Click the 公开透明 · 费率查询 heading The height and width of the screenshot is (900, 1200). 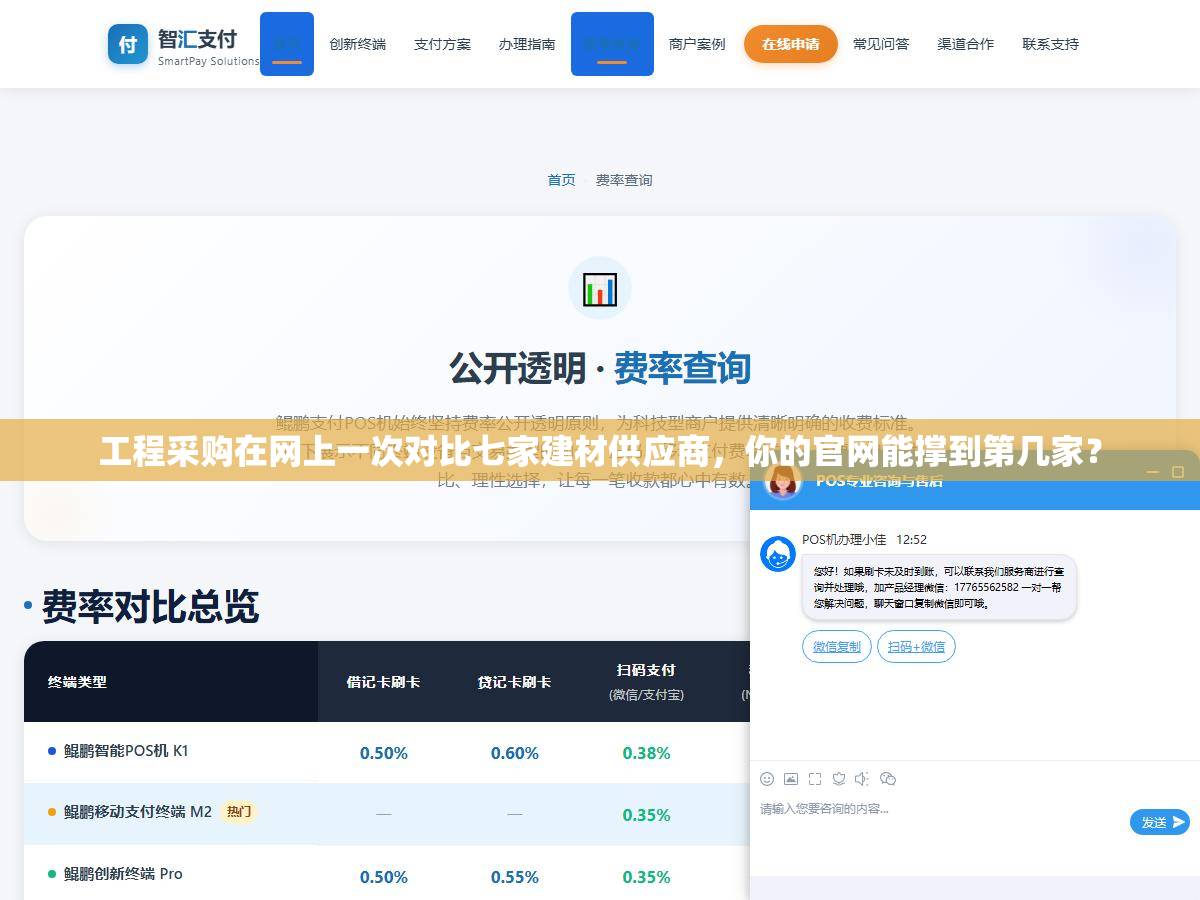click(600, 368)
